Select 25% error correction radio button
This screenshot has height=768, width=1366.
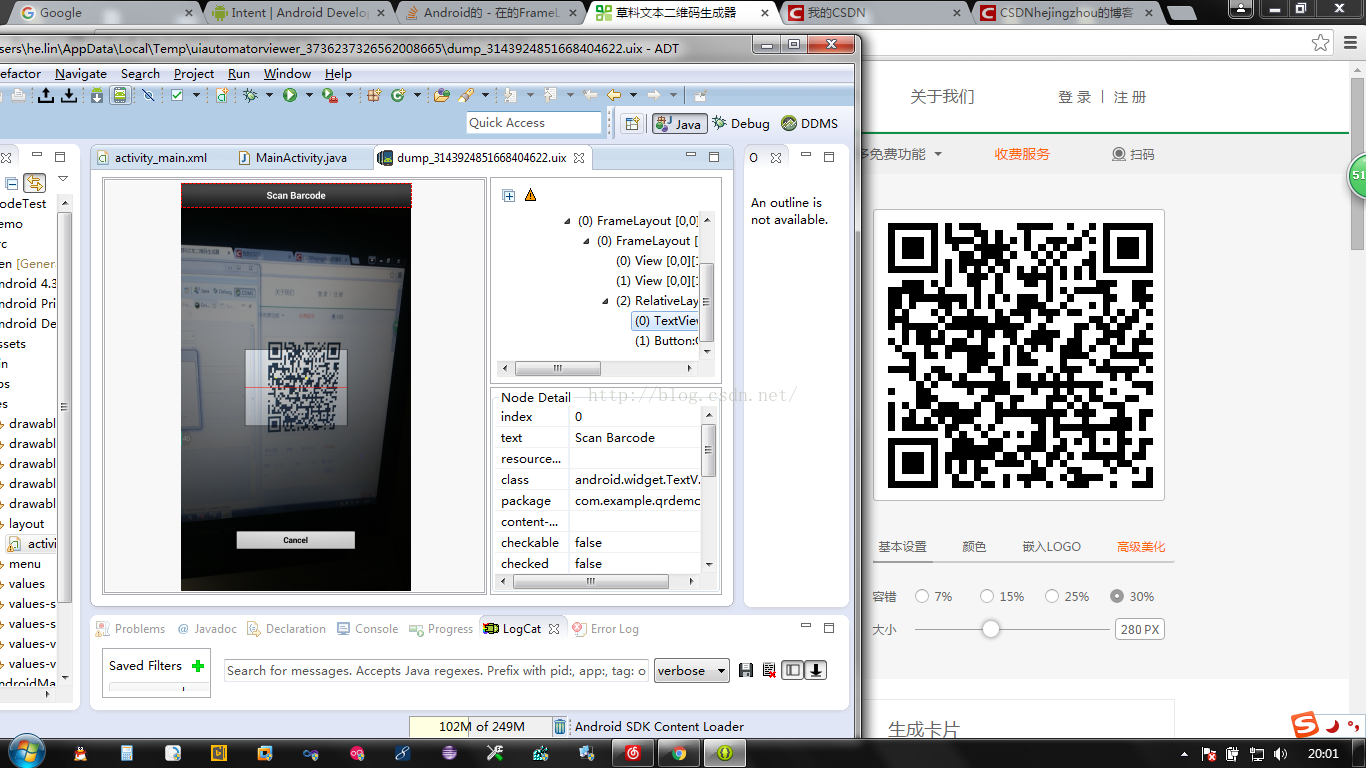coord(1052,596)
